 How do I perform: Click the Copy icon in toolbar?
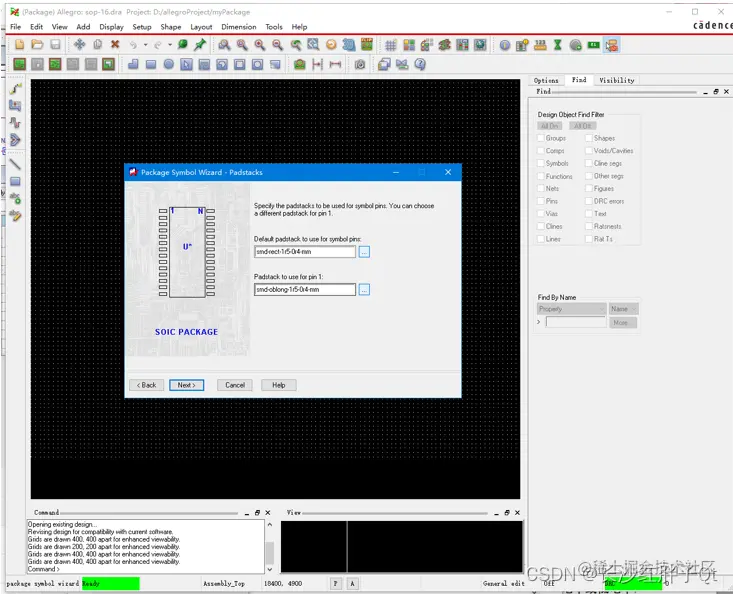point(97,45)
